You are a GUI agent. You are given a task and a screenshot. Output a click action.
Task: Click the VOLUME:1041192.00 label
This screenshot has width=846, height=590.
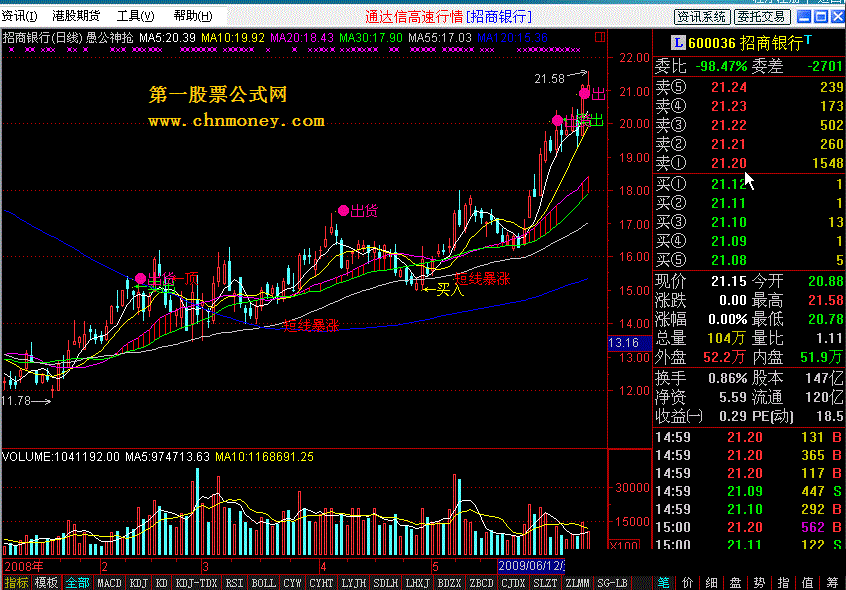pyautogui.click(x=60, y=457)
